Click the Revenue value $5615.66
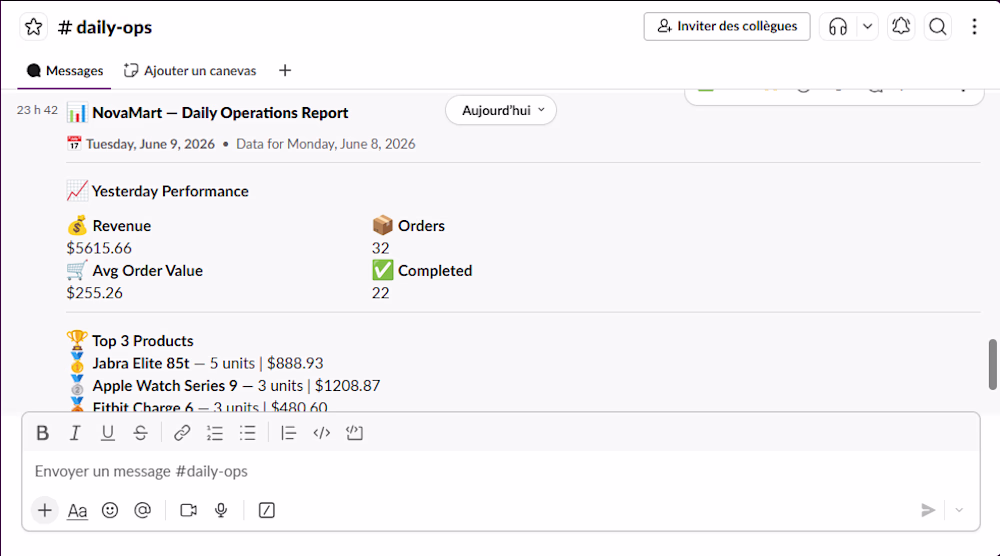 99,248
